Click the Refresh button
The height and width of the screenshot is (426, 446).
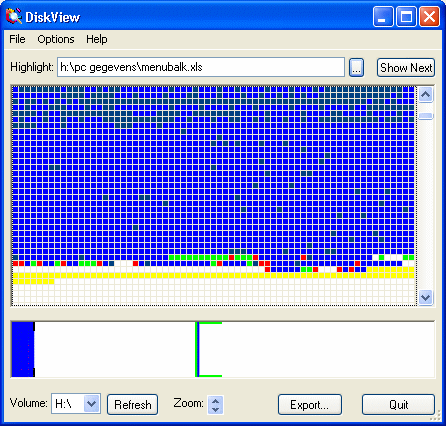[132, 405]
